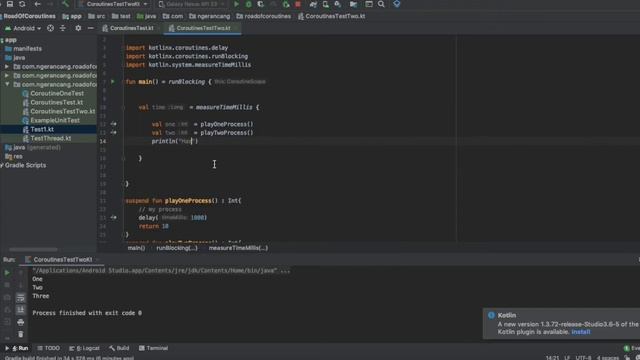Open the Project Structure icon
Screen dimensions: 640x360
(x=353, y=4)
